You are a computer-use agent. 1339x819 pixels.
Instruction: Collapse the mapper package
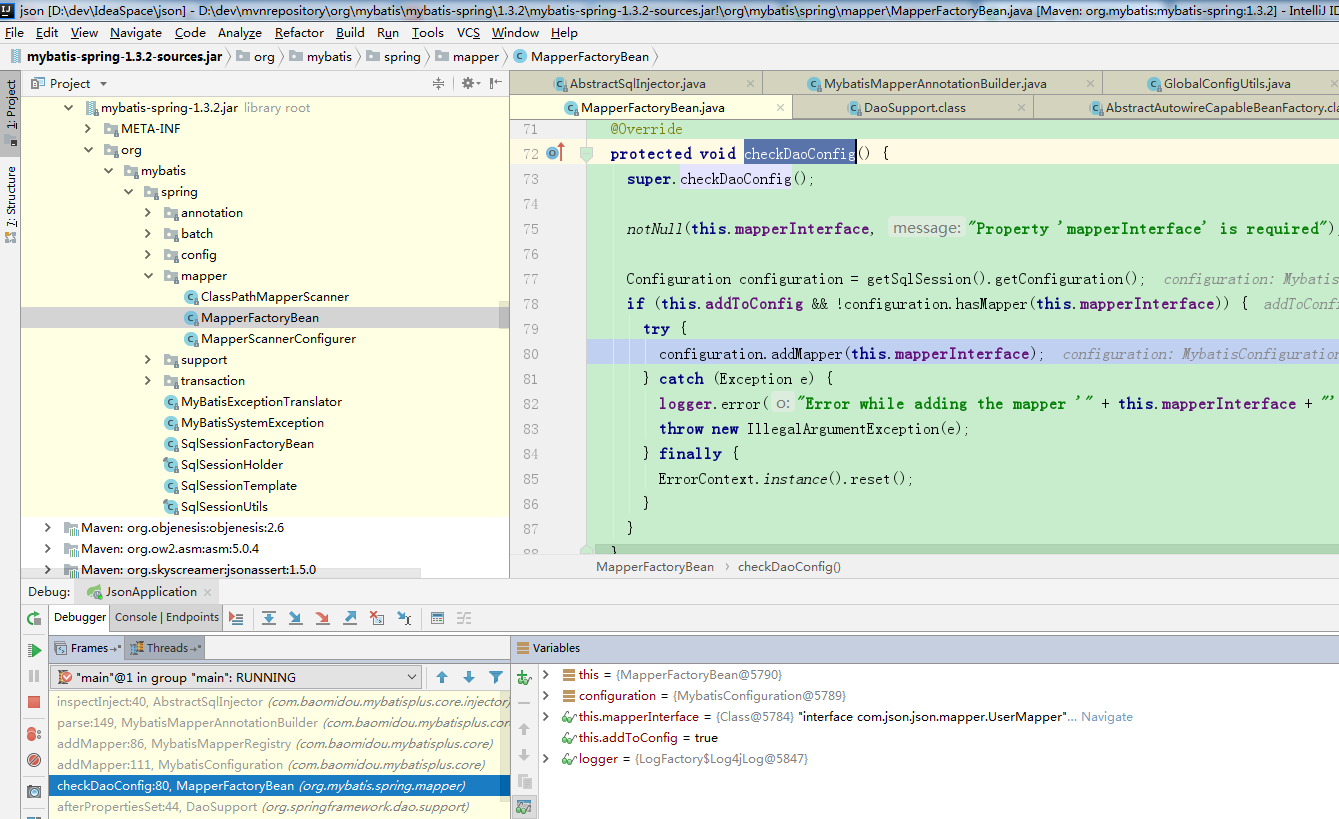(148, 276)
